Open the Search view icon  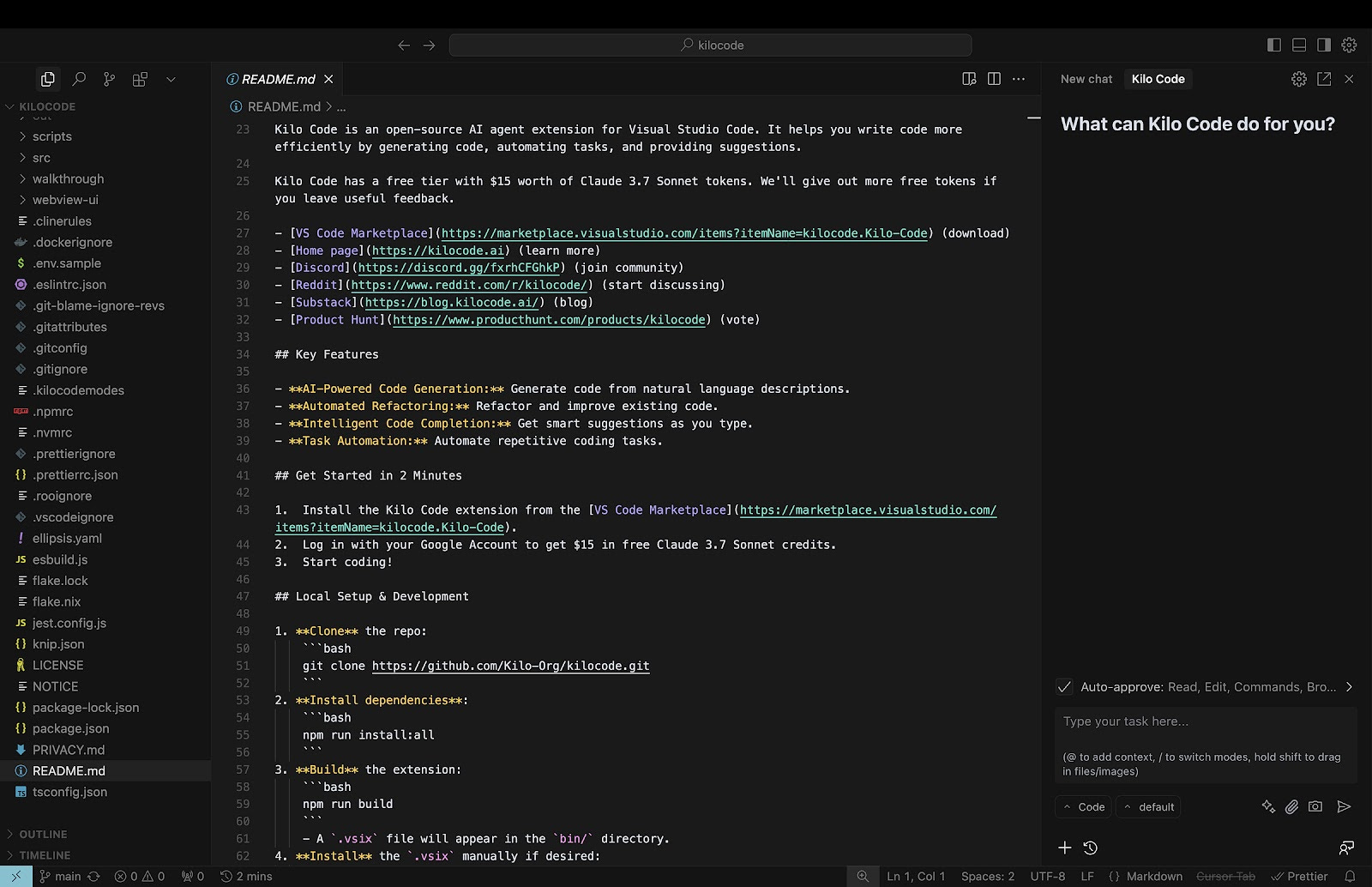79,79
